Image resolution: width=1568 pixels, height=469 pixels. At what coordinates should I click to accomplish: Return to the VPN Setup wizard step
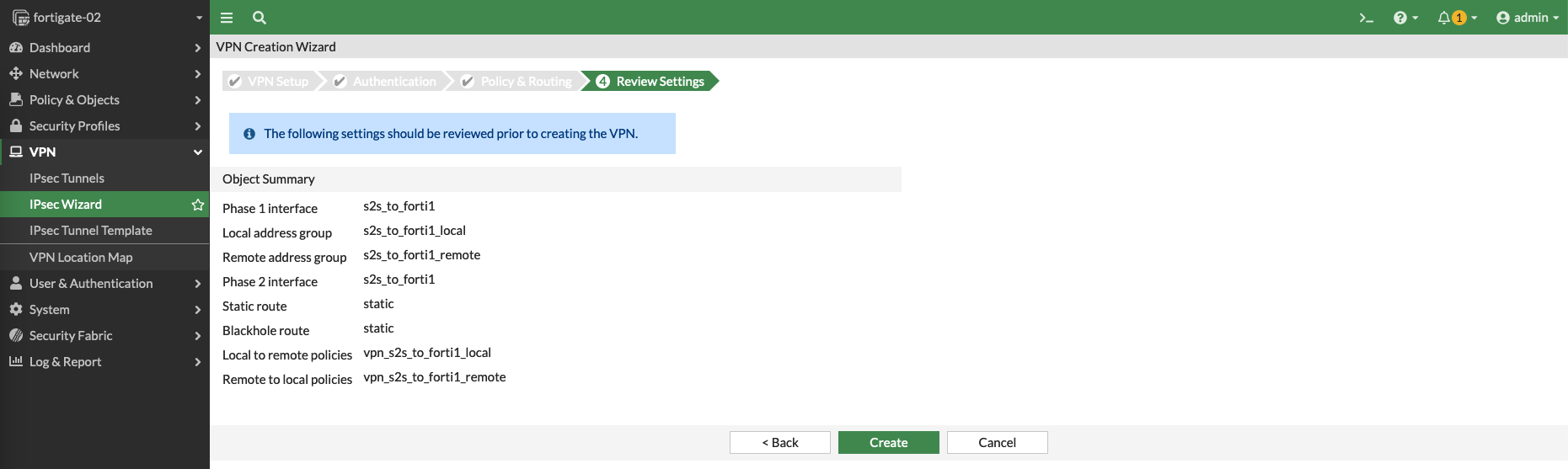coord(270,82)
